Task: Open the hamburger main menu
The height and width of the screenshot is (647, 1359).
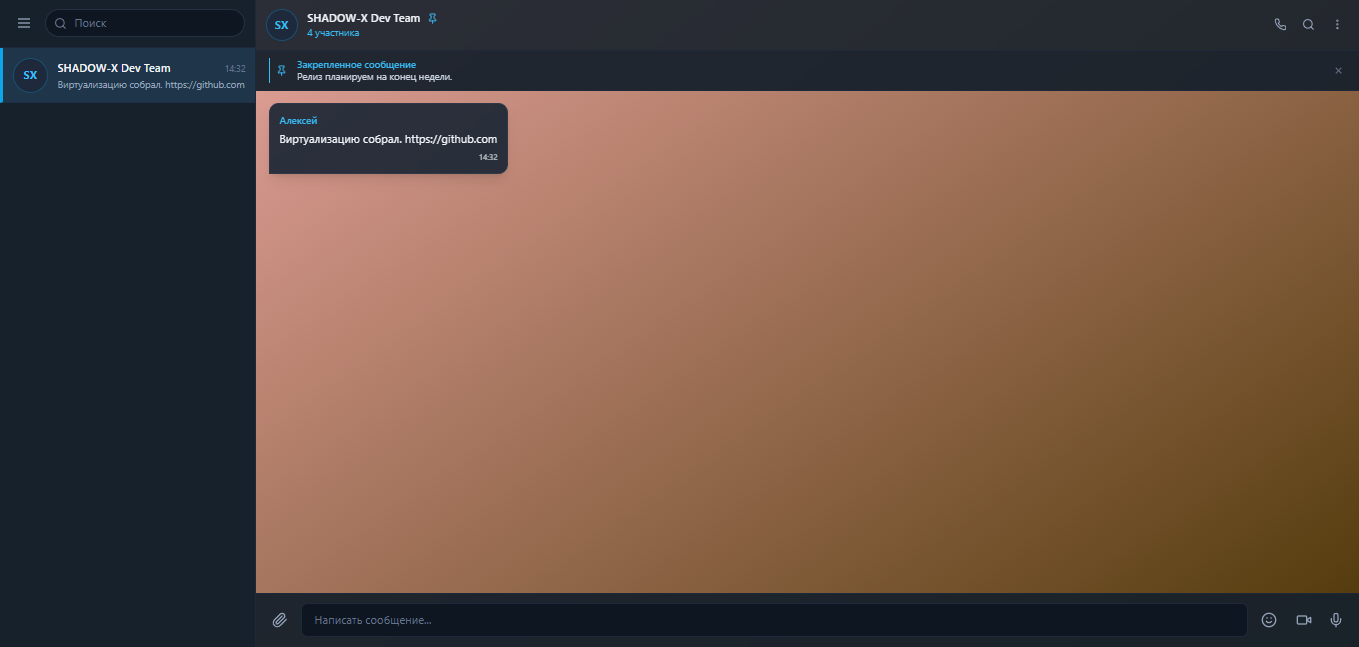Action: (x=24, y=23)
